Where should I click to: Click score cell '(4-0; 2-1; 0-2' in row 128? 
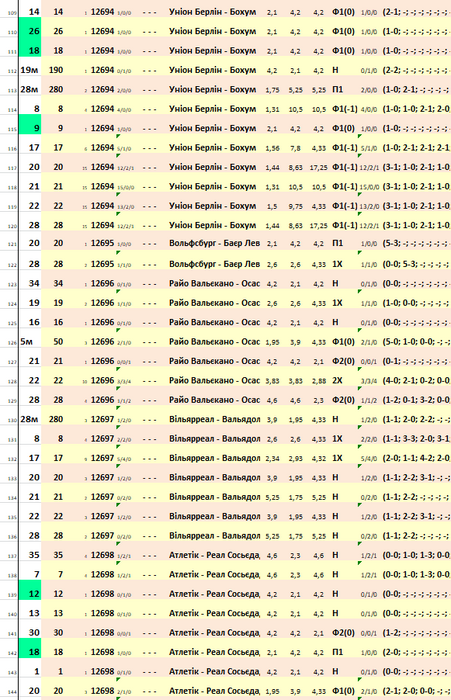pyautogui.click(x=416, y=380)
